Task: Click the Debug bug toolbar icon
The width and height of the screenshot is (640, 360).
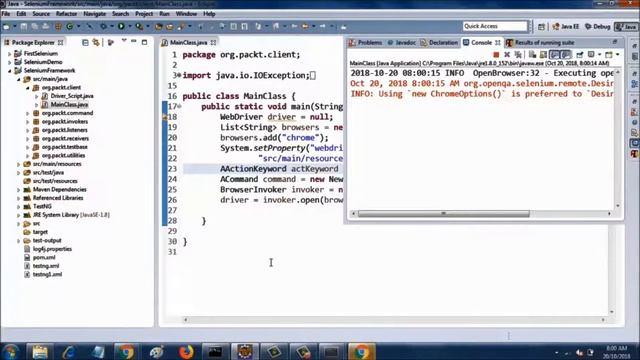Action: [104, 27]
